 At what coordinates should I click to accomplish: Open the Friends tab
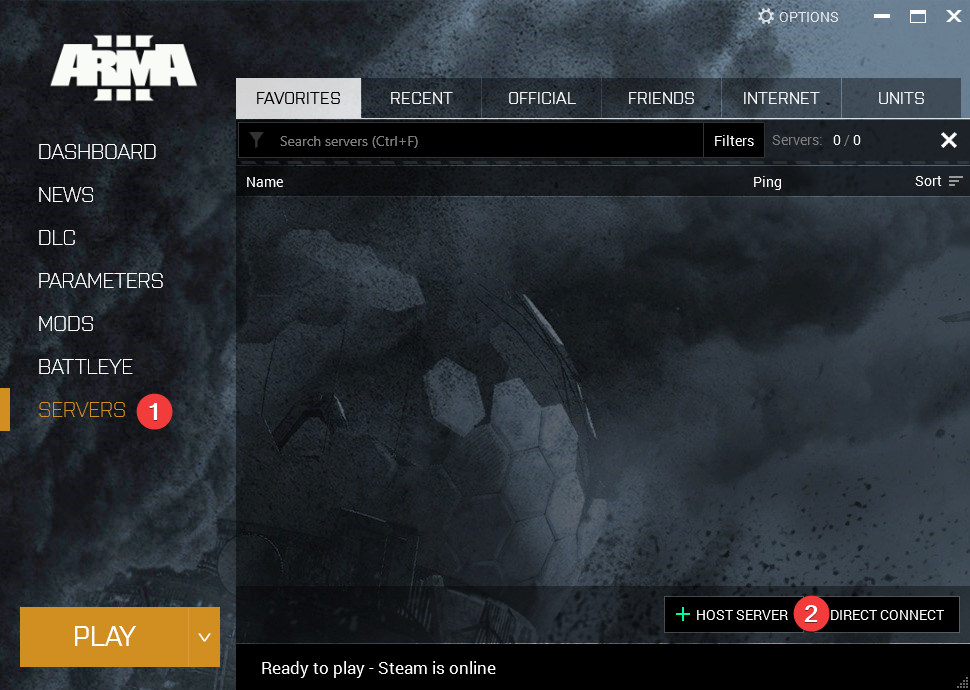point(661,98)
